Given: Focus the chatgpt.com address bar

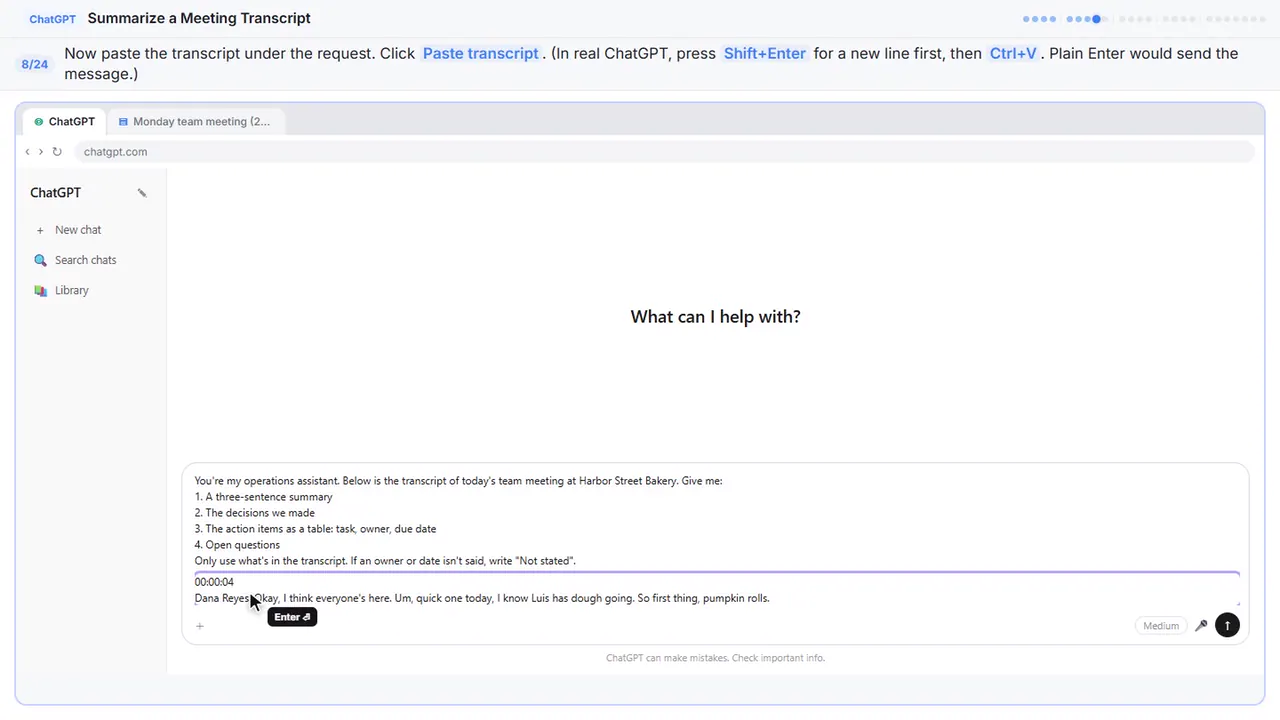Looking at the screenshot, I should [664, 152].
